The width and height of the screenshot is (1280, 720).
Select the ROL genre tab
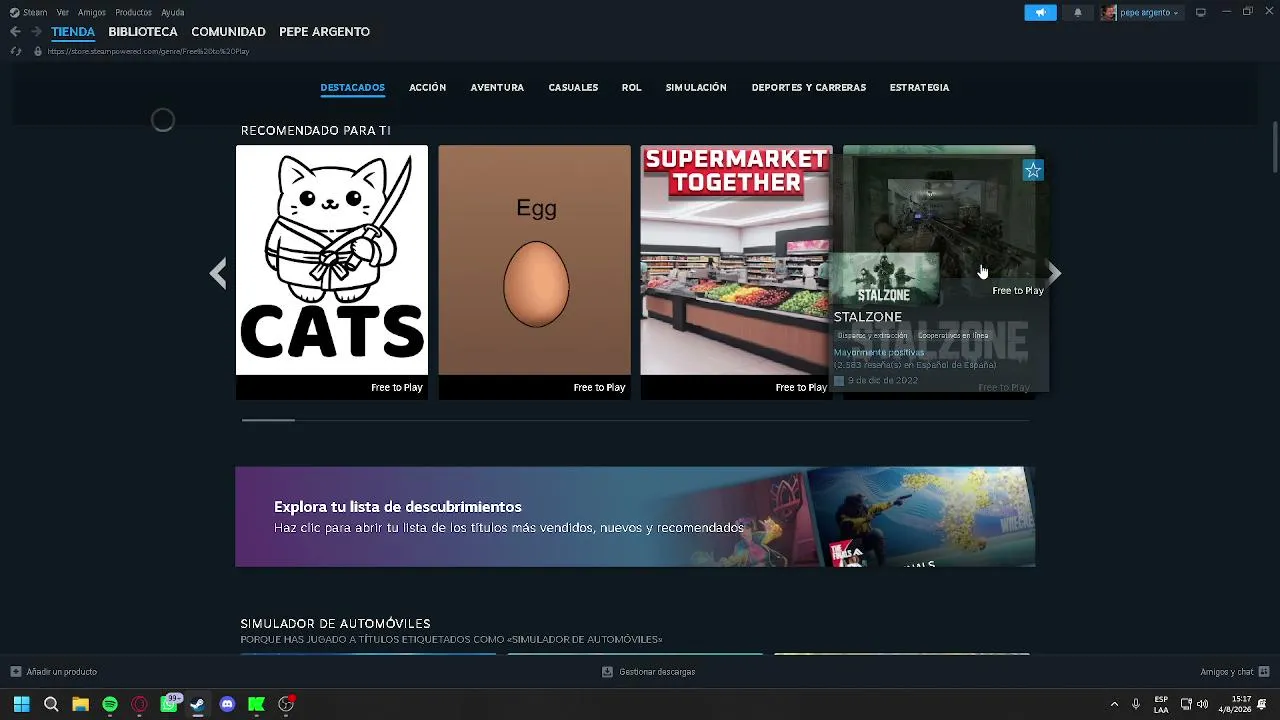pyautogui.click(x=631, y=88)
